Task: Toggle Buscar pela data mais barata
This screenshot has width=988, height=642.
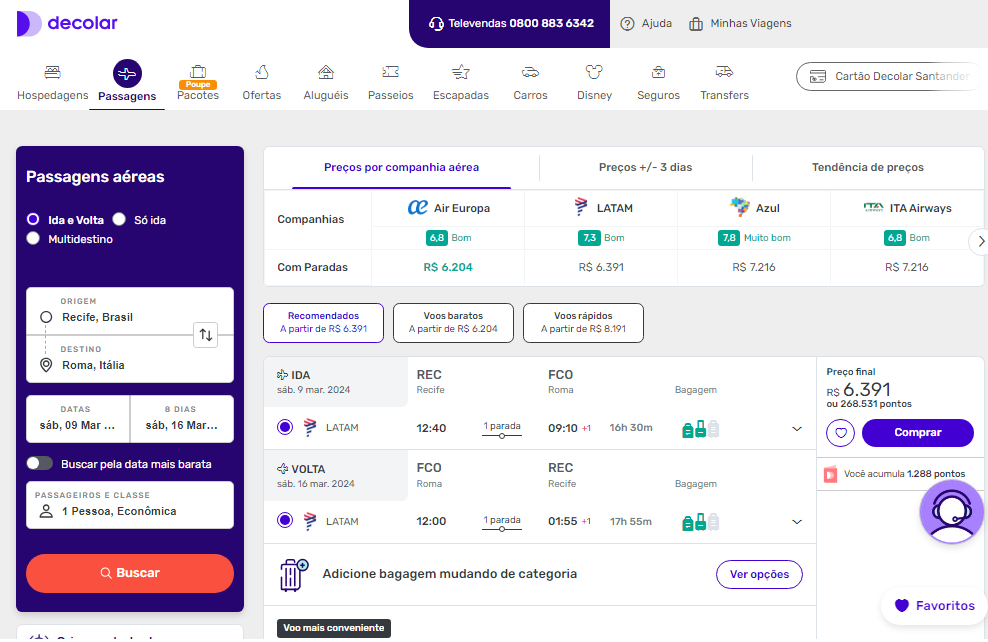Action: (x=40, y=463)
